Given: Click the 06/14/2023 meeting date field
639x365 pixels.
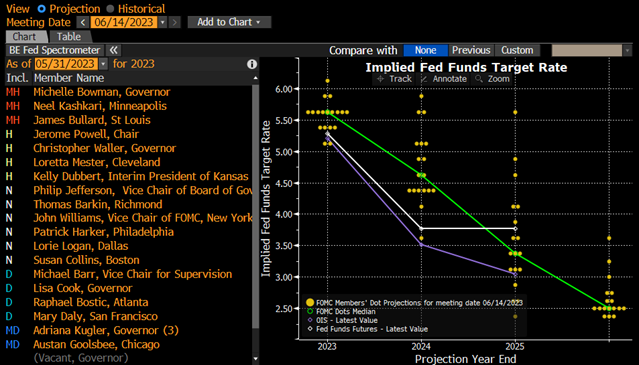Looking at the screenshot, I should tap(124, 22).
